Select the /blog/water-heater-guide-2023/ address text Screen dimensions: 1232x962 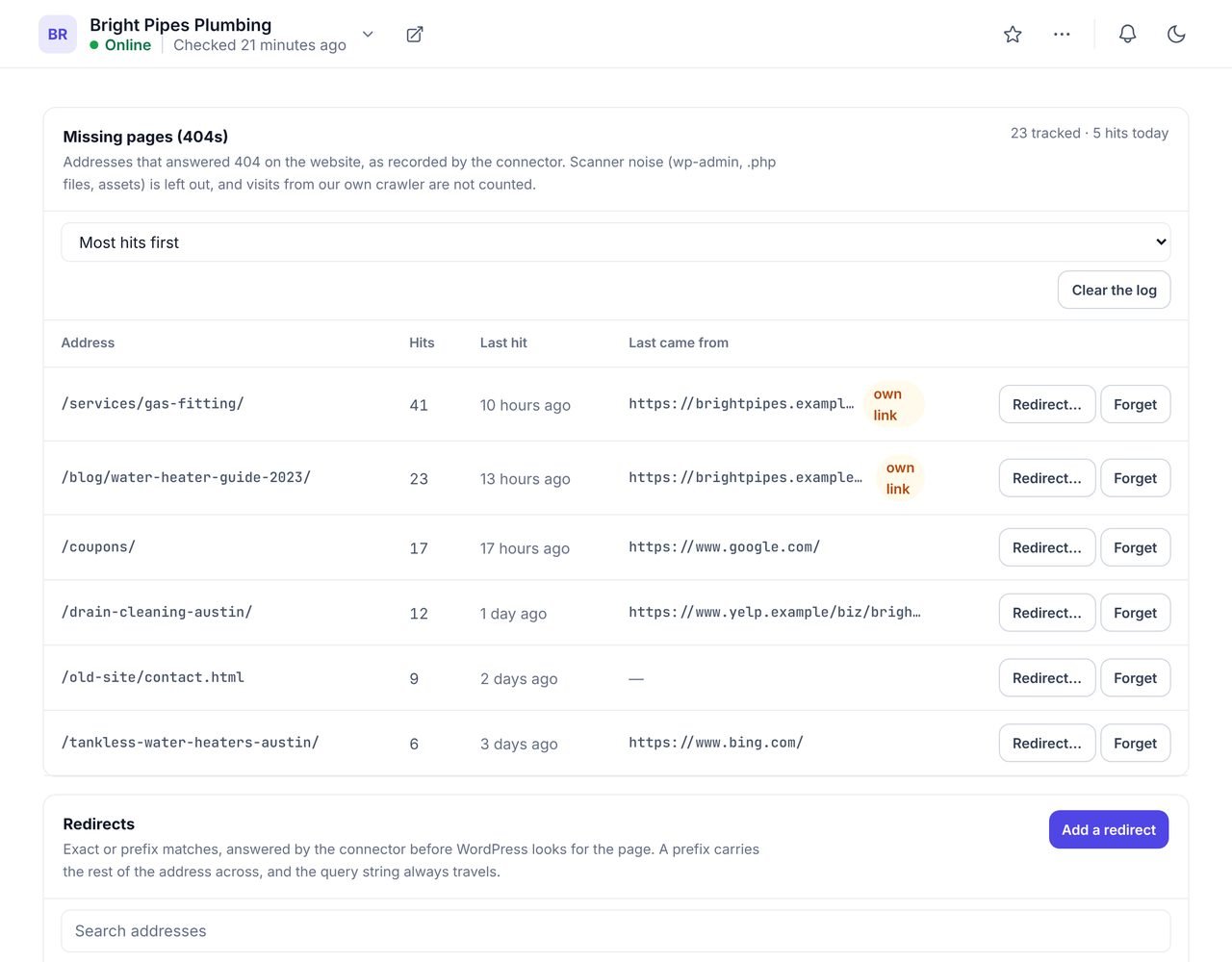coord(186,478)
